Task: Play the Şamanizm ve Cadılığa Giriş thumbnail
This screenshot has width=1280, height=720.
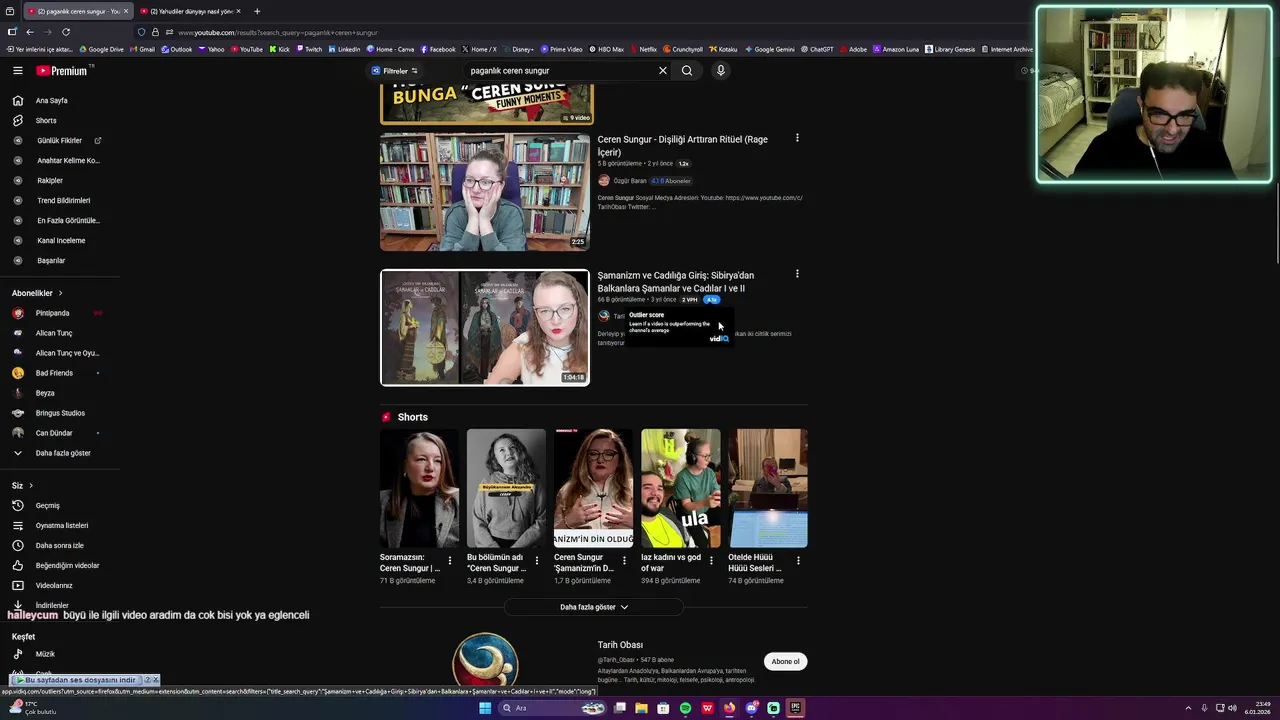Action: [485, 327]
